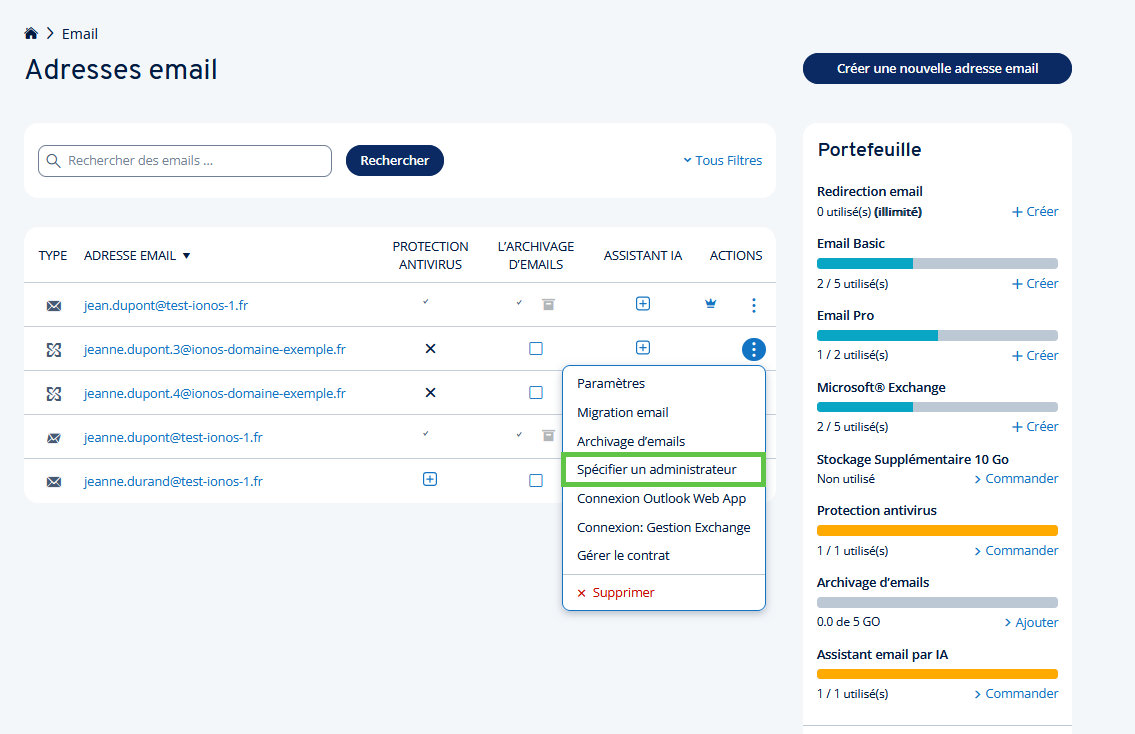
Task: Click the active three-dot button for jeanne.dupont.3
Action: pyautogui.click(x=754, y=349)
